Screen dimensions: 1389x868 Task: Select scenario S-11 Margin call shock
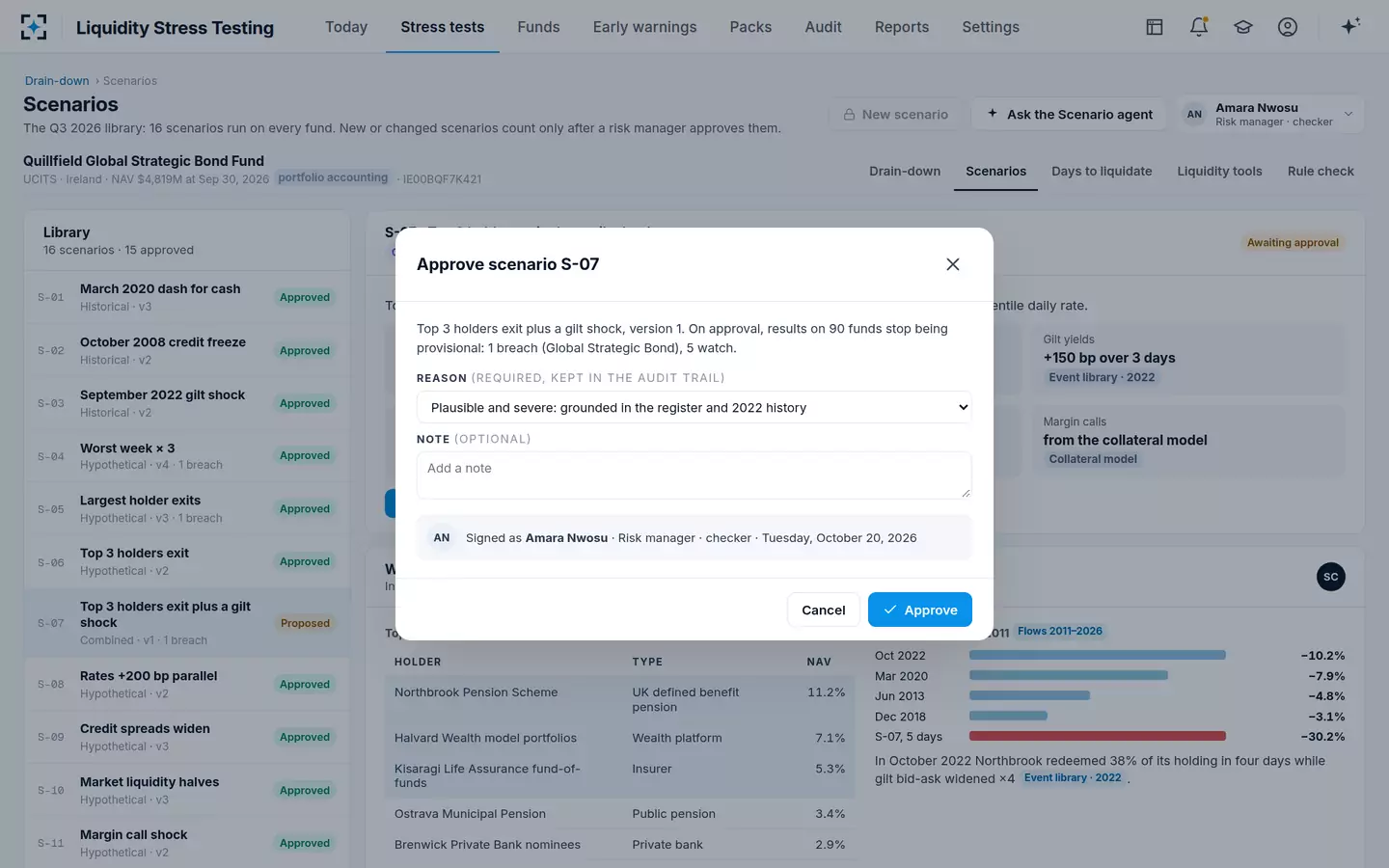click(187, 844)
